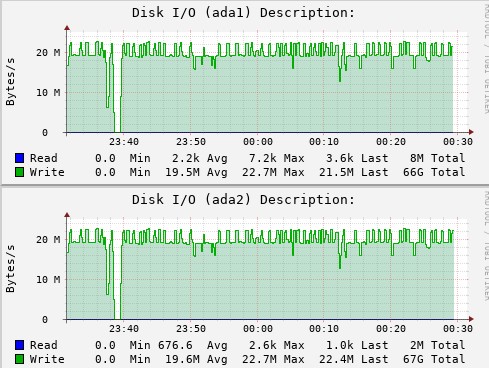Click the 10 M axis label on ada2 graph
Image resolution: width=489 pixels, height=368 pixels.
[48, 280]
